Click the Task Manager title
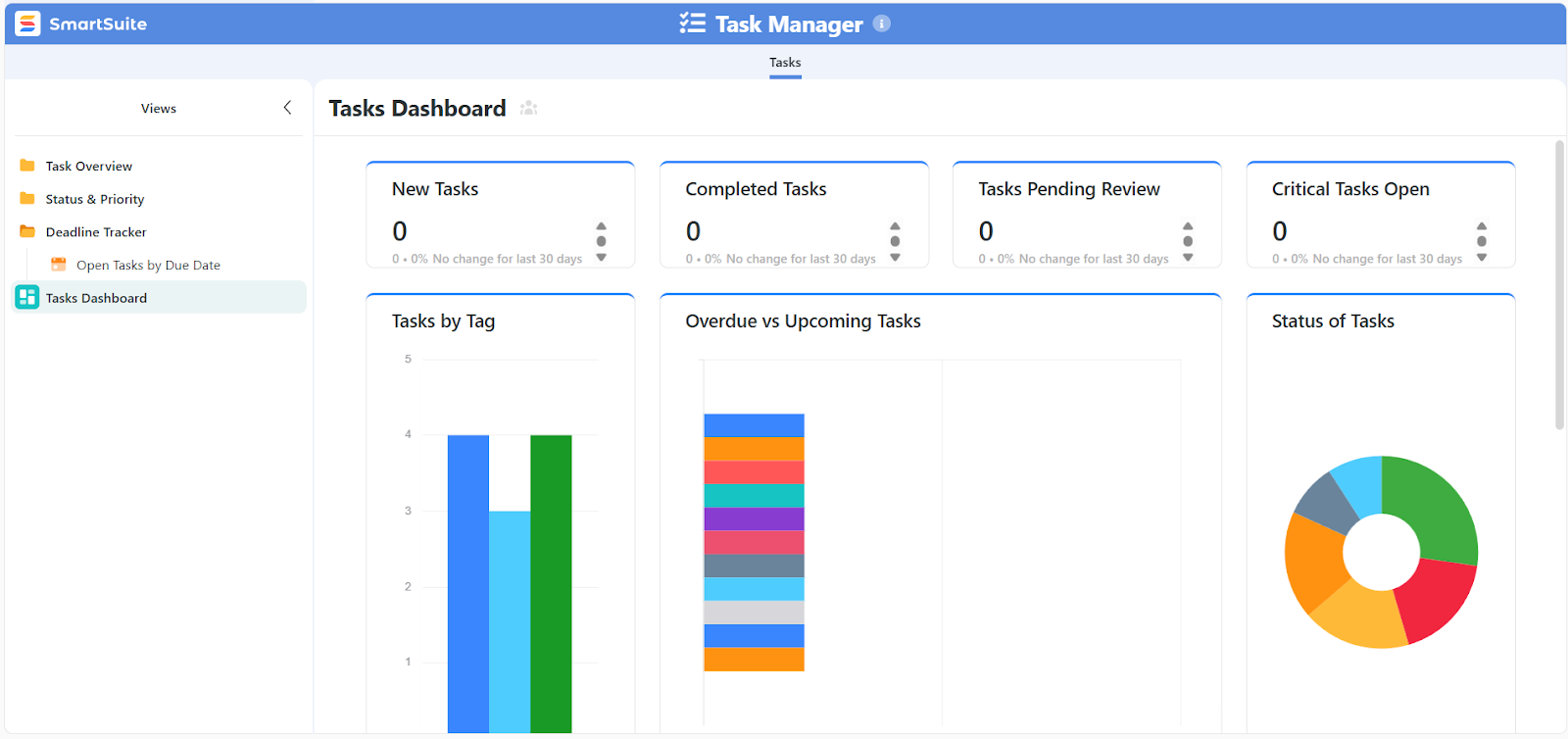 (789, 25)
